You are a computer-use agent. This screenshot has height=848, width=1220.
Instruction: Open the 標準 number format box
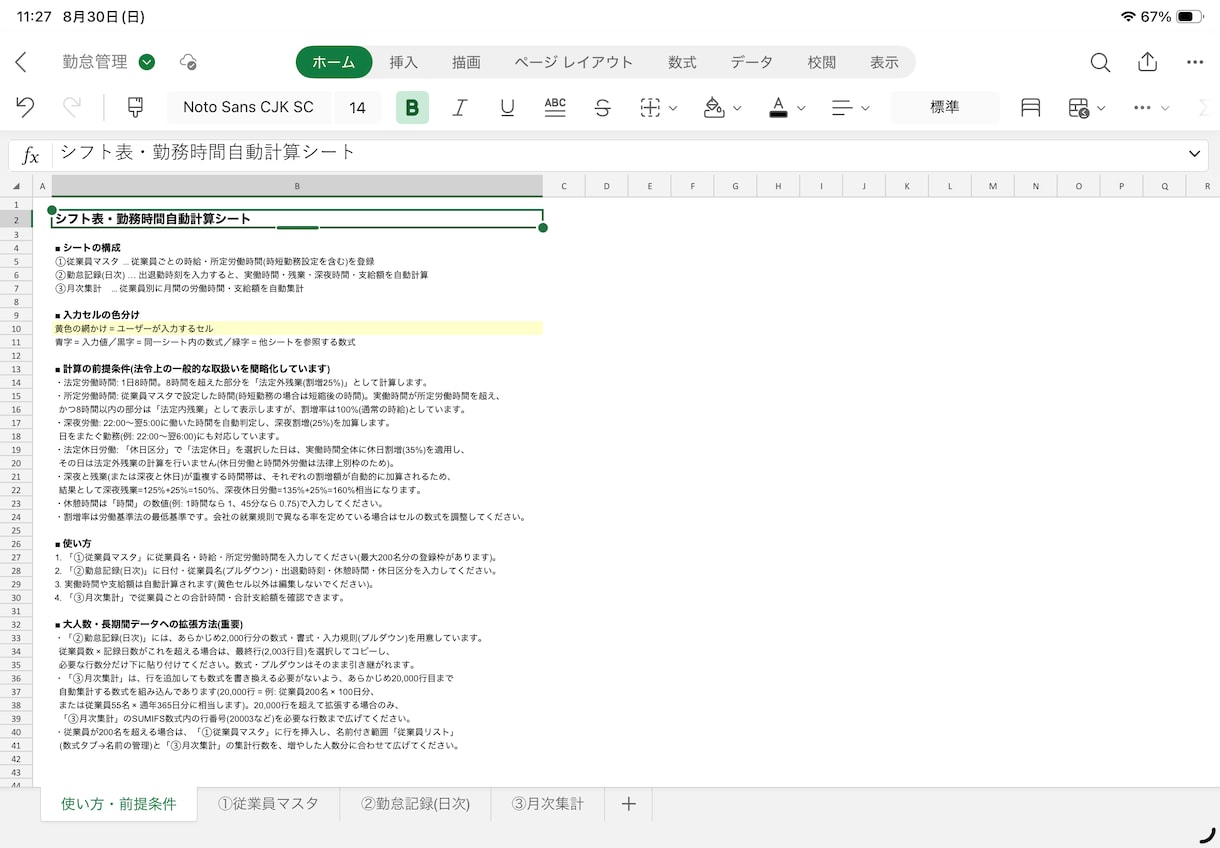coord(945,107)
